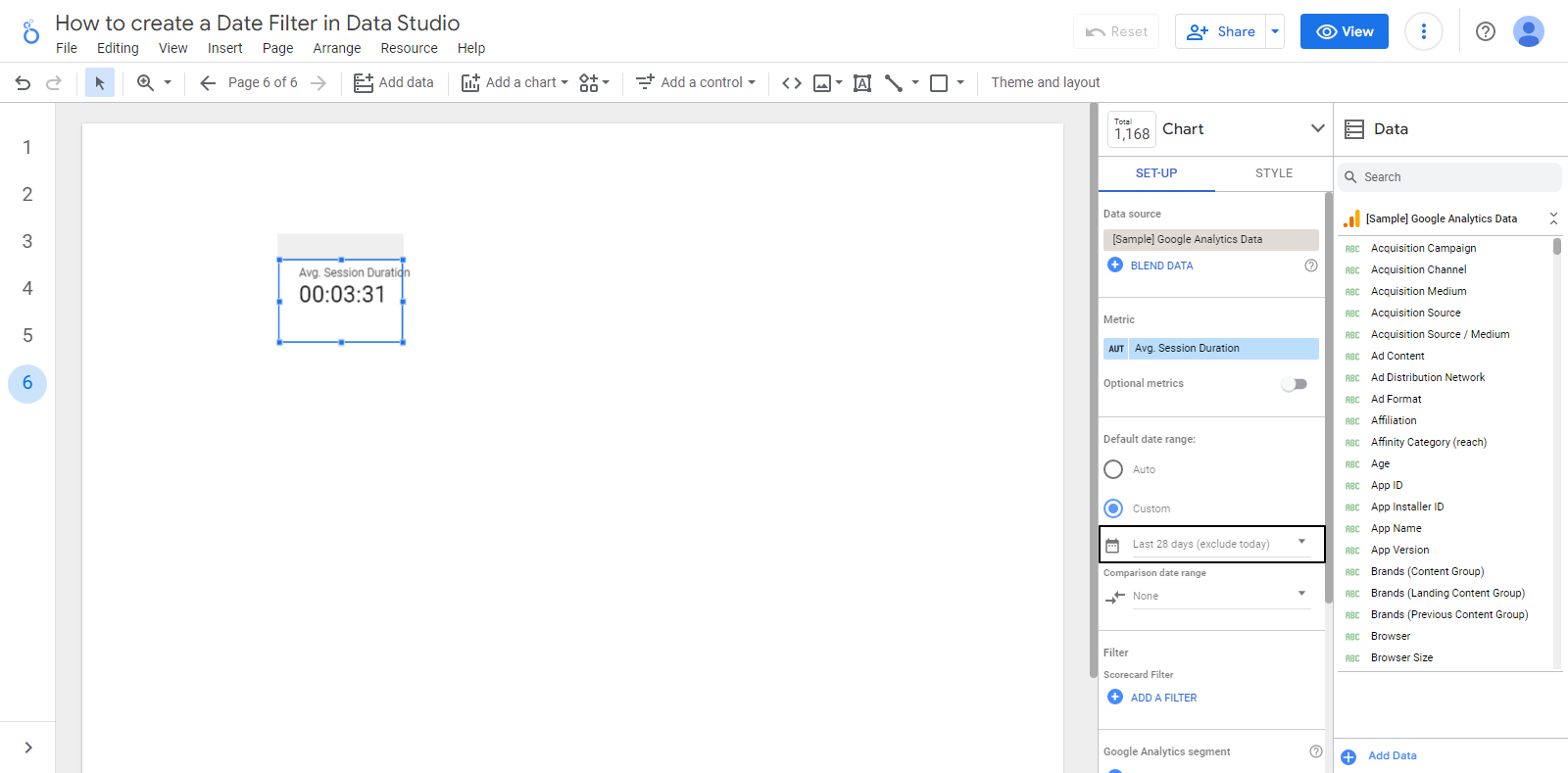Switch to the SET-UP tab
Image resolution: width=1568 pixels, height=773 pixels.
[1156, 173]
